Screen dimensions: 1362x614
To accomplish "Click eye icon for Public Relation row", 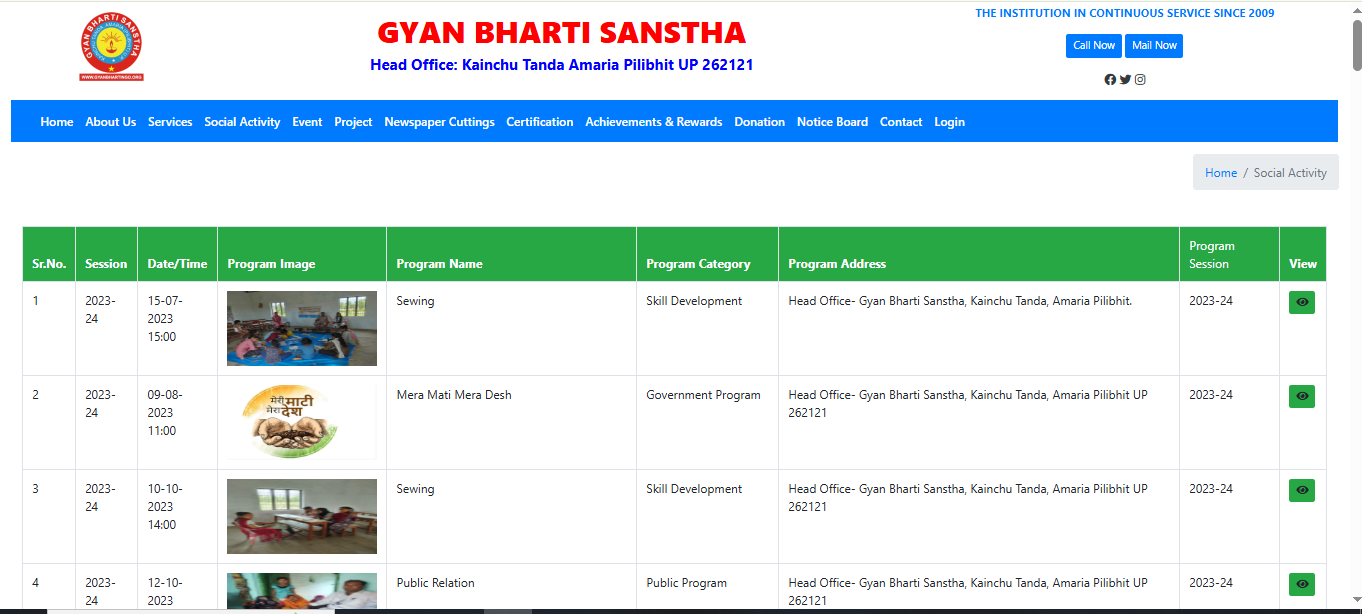I will pos(1301,584).
